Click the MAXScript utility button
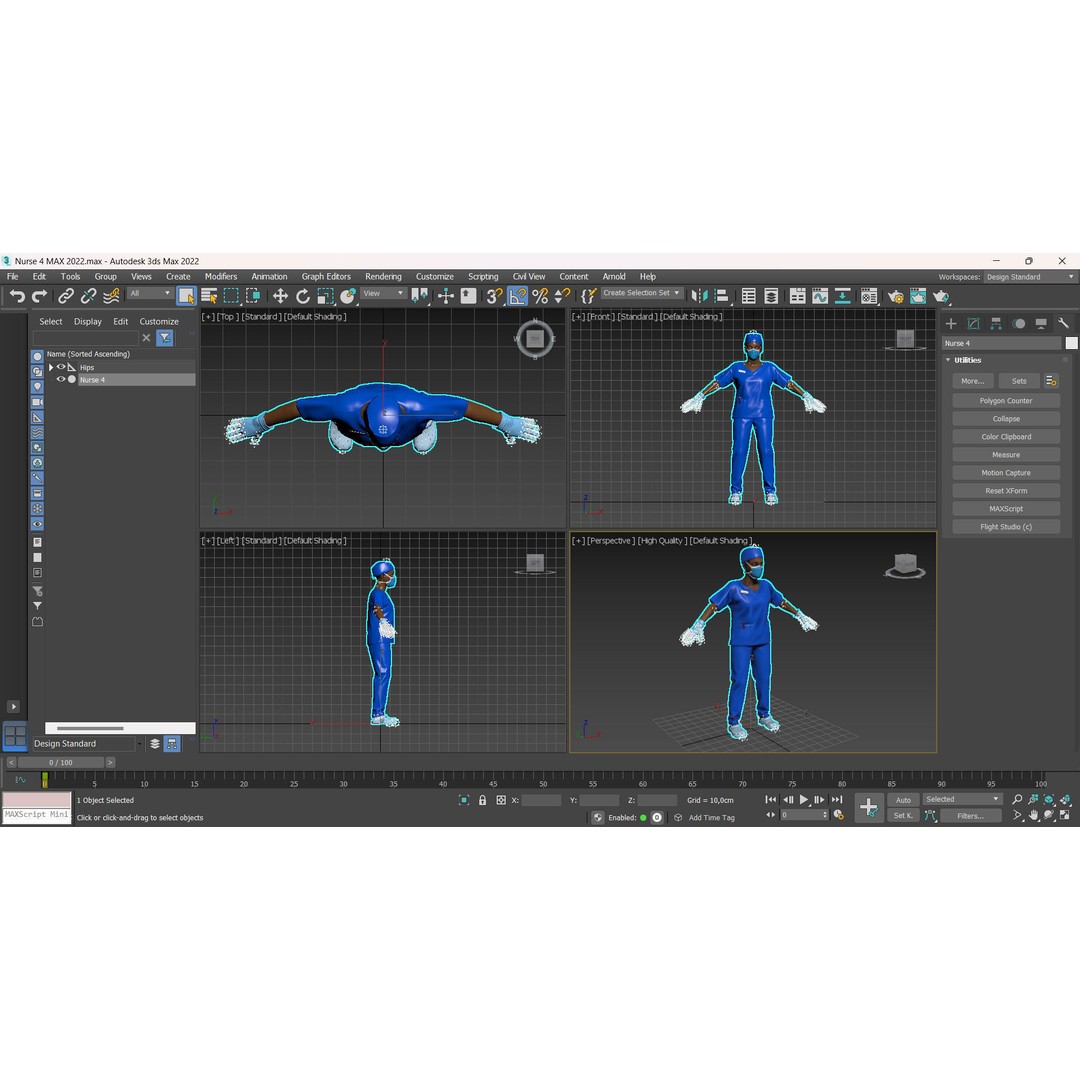Image resolution: width=1080 pixels, height=1080 pixels. [1006, 509]
